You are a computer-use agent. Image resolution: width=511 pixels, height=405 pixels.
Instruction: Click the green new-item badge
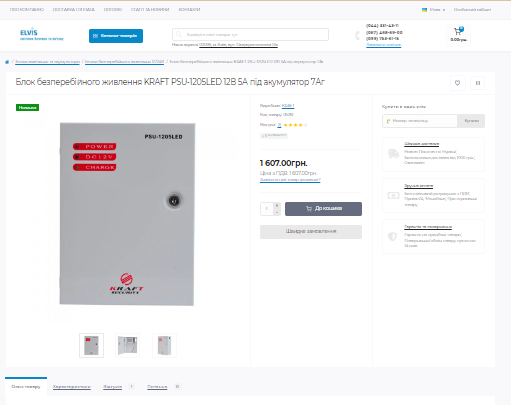[x=27, y=107]
